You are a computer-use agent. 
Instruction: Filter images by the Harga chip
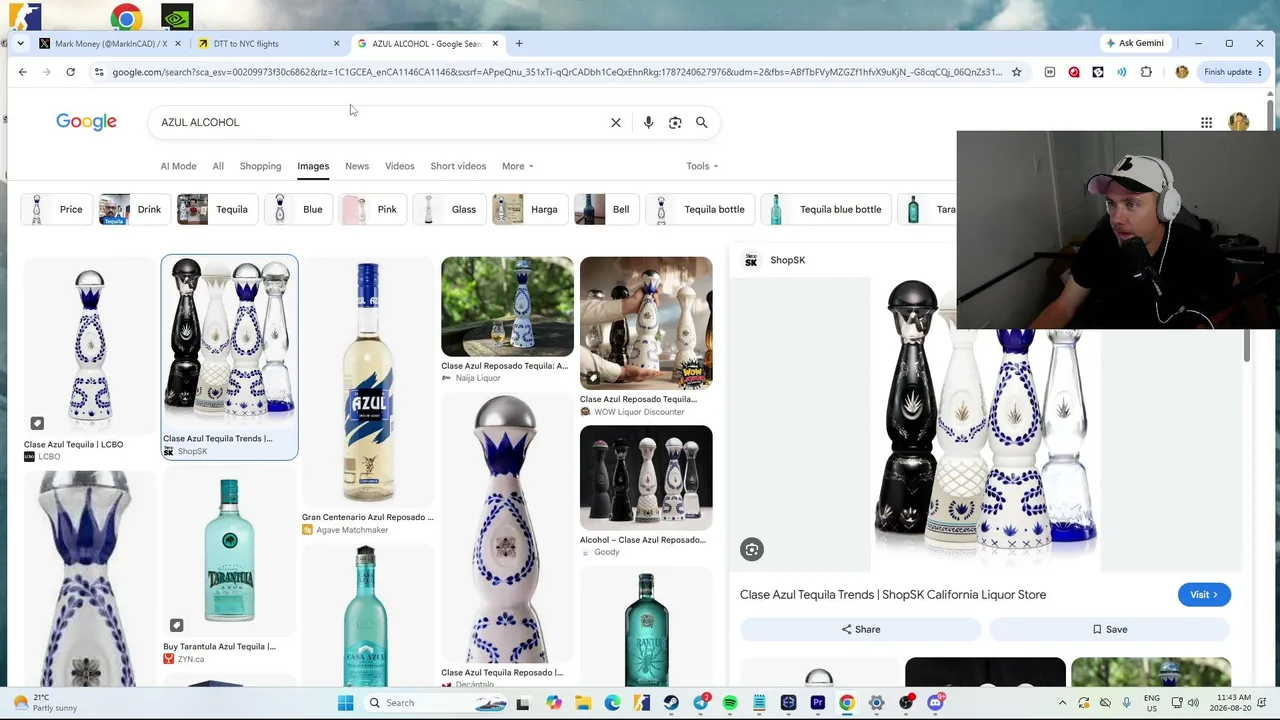tap(528, 209)
